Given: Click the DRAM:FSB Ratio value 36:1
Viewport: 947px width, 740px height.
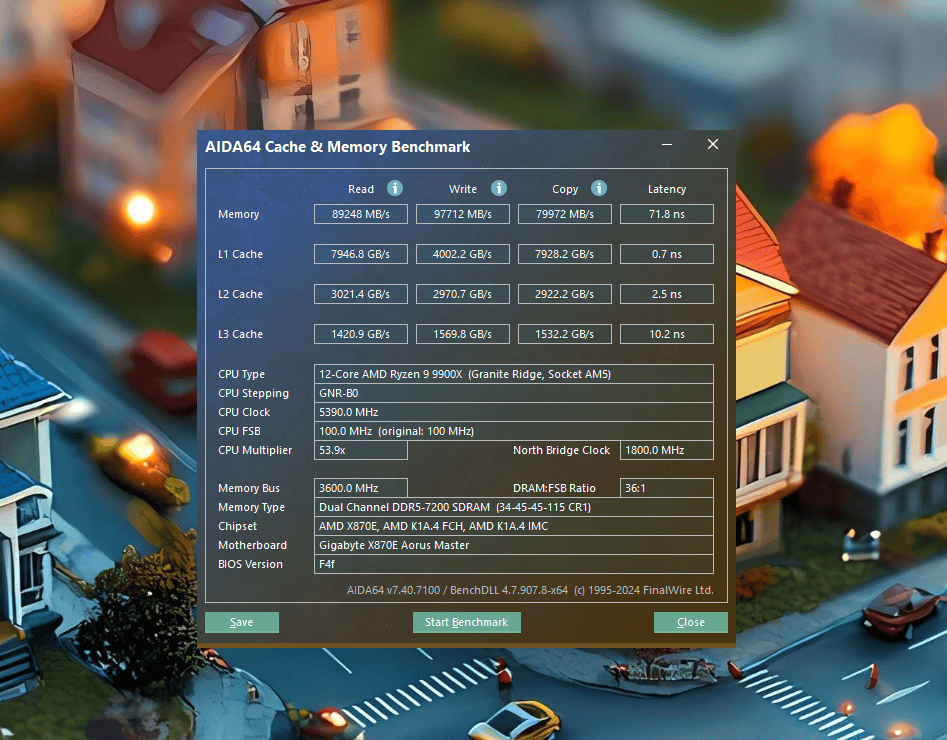Looking at the screenshot, I should (667, 488).
